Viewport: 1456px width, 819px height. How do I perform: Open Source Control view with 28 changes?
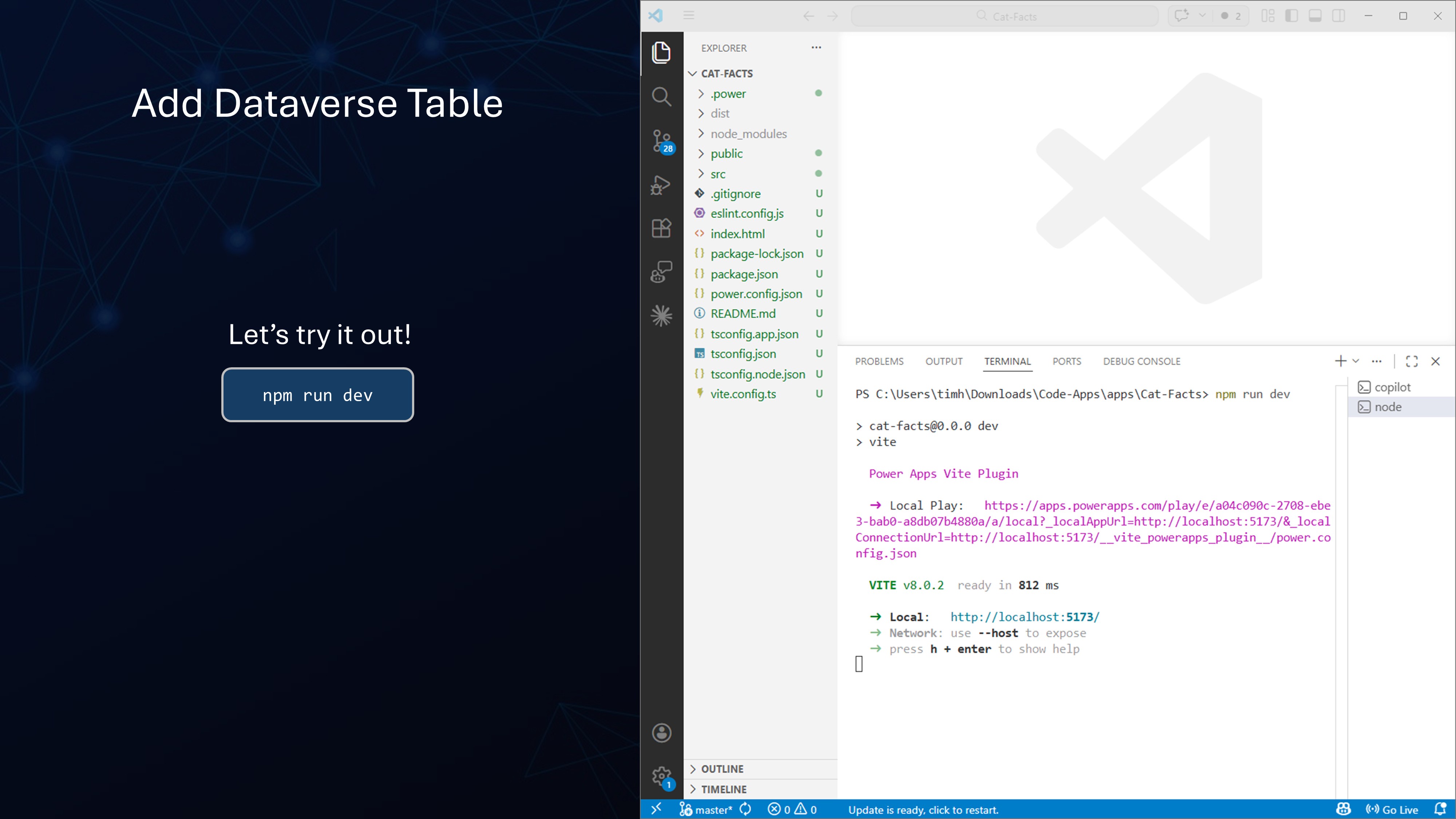662,141
